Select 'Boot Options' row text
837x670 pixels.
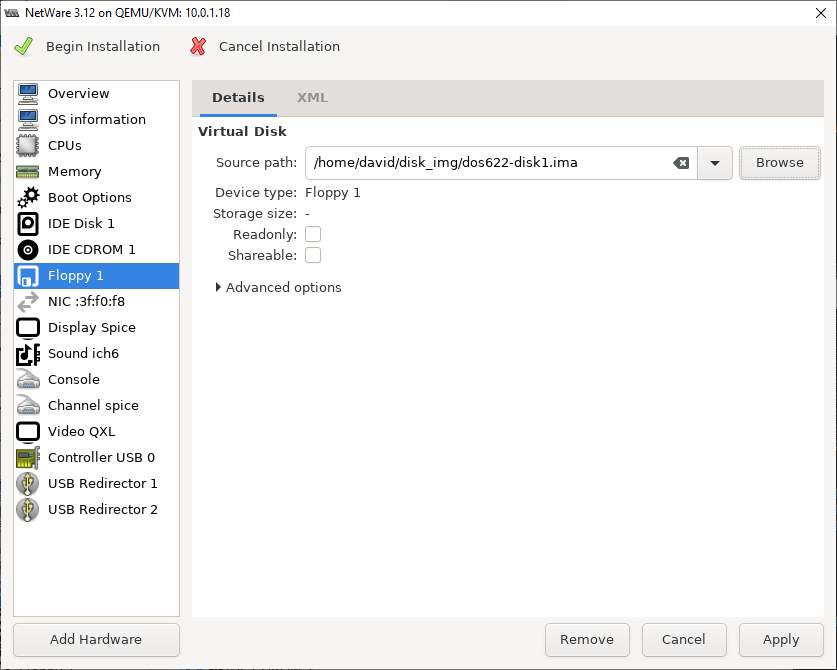click(x=90, y=198)
